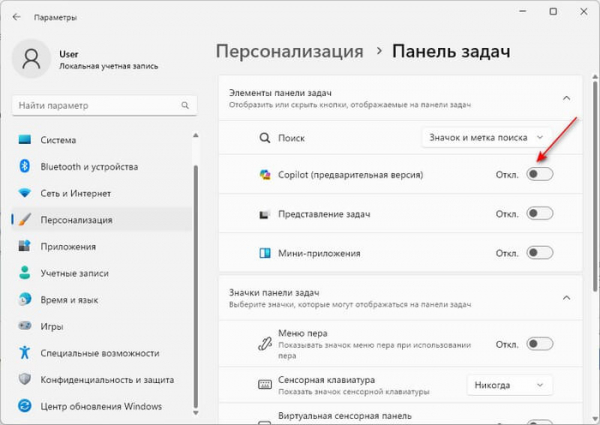Click the sidebar scroll up arrow
The image size is (600, 425).
(196, 135)
